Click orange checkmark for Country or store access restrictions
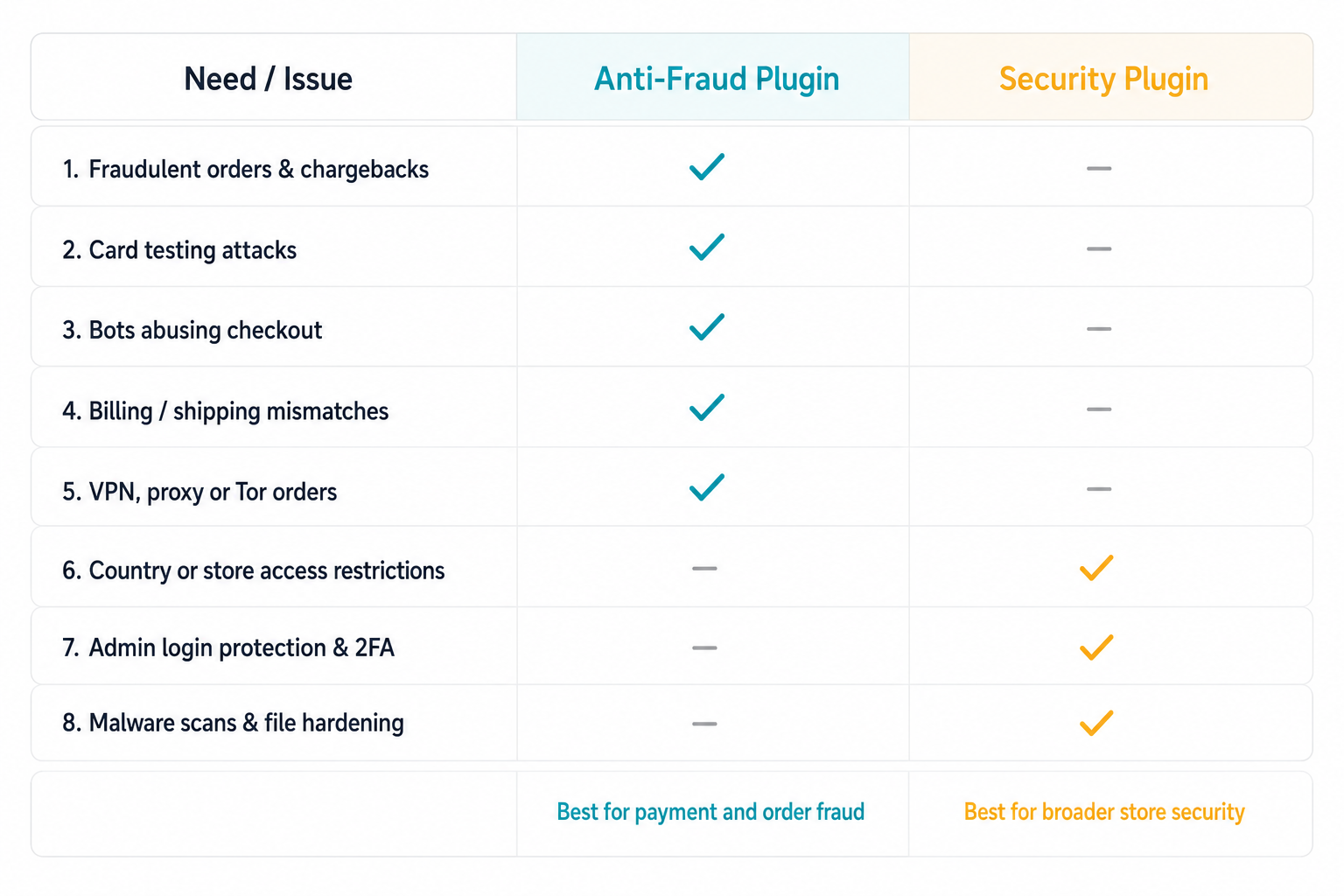The image size is (1344, 896). click(x=1096, y=568)
